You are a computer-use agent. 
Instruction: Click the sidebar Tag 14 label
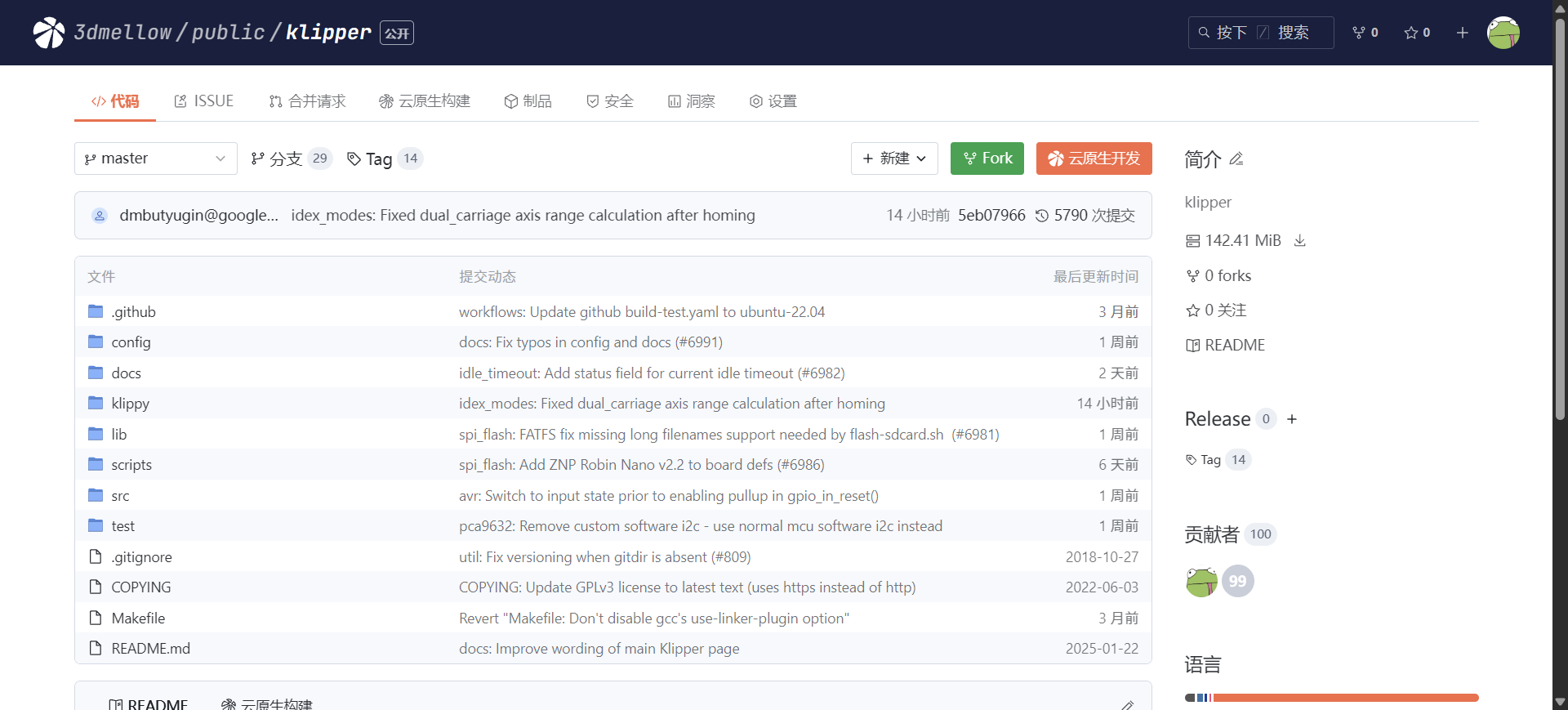coord(1218,460)
